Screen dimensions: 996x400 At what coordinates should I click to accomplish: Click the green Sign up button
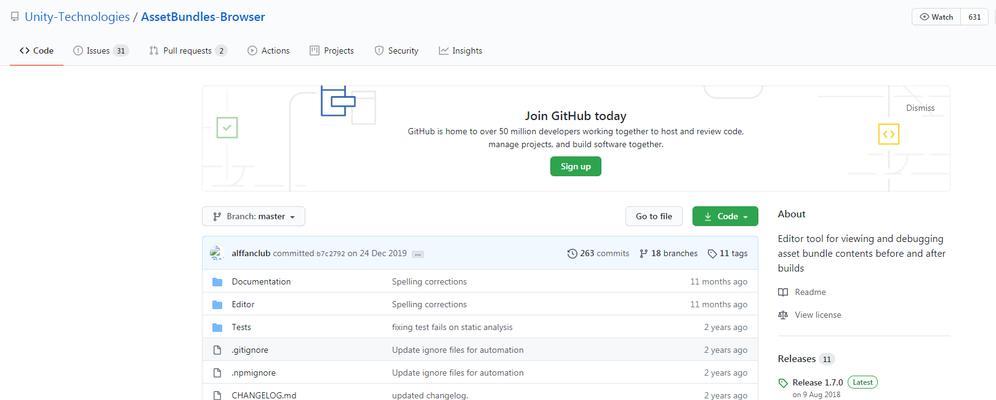(x=575, y=166)
